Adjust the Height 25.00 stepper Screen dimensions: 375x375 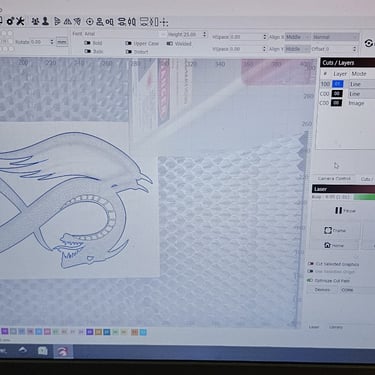(x=204, y=34)
